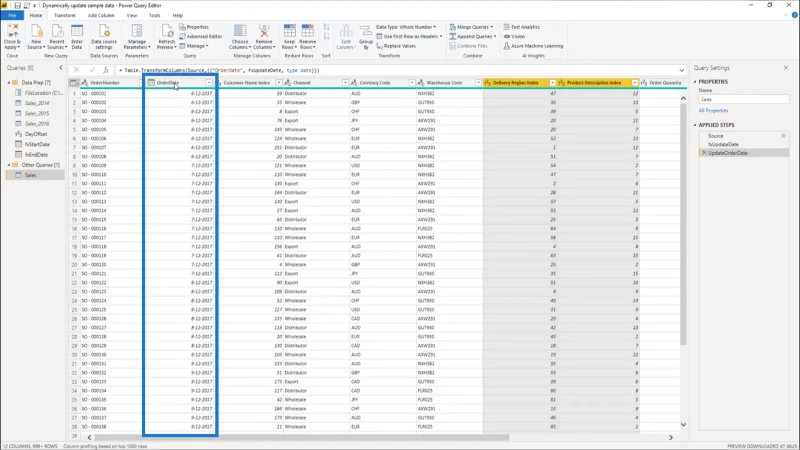
Task: Click the All Properties link
Action: pyautogui.click(x=713, y=110)
